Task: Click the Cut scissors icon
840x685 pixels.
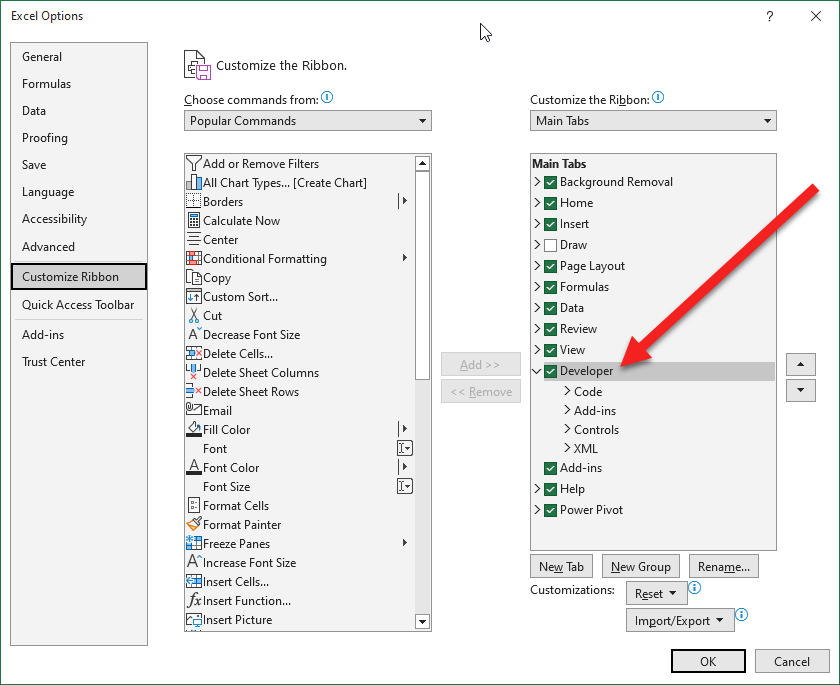Action: [x=193, y=315]
